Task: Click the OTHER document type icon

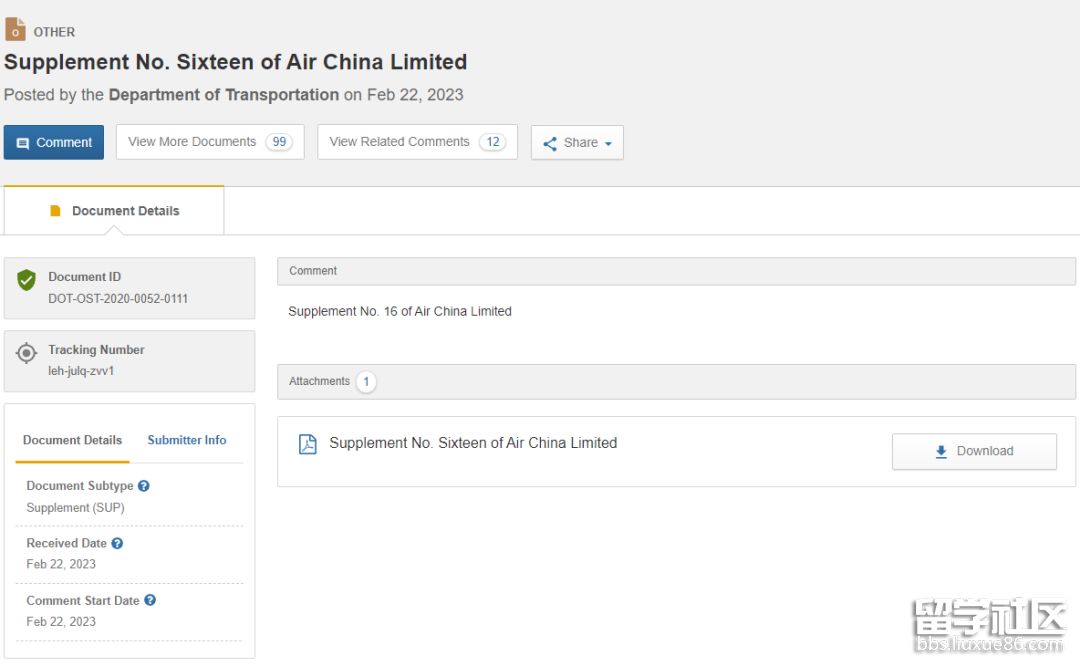Action: pos(15,30)
